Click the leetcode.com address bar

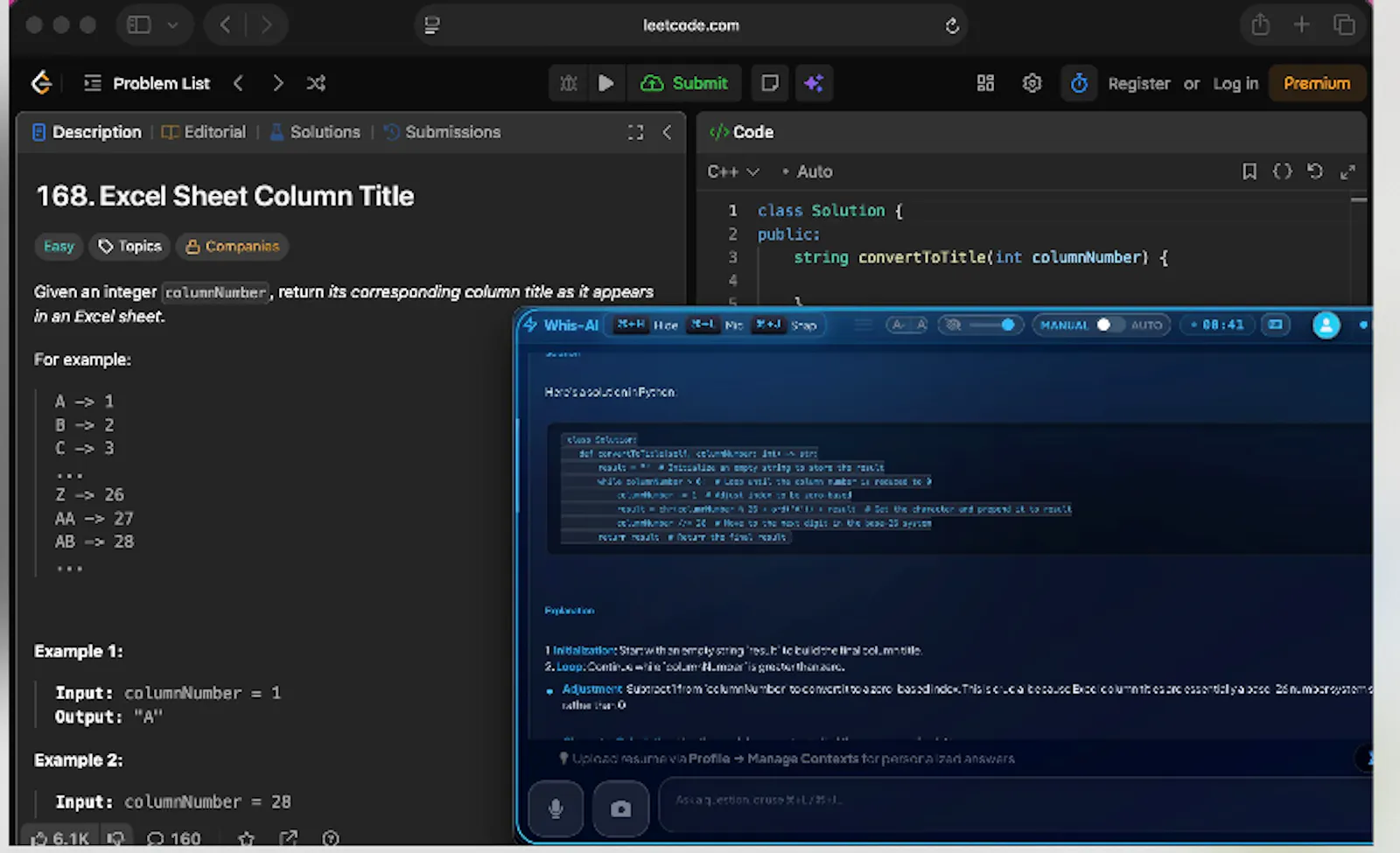(690, 25)
